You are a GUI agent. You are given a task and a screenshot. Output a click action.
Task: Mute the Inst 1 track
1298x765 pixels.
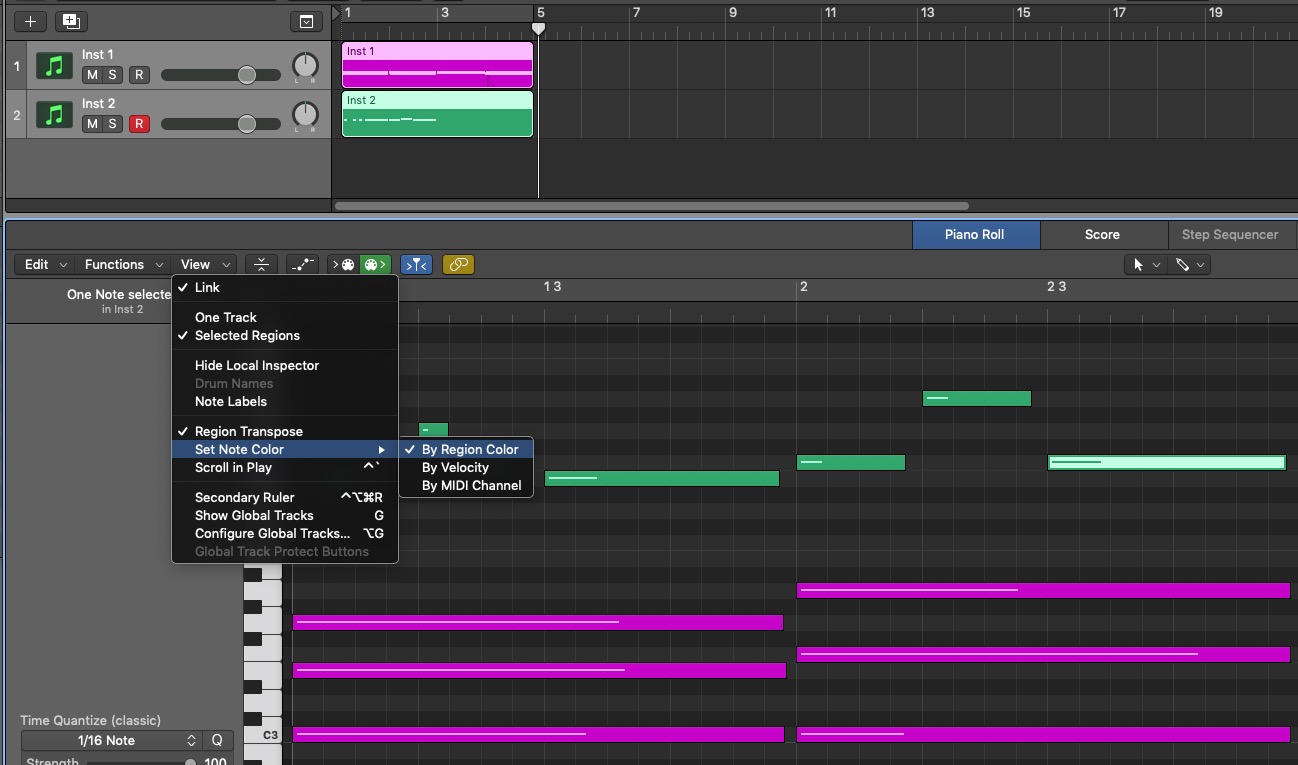pyautogui.click(x=92, y=75)
